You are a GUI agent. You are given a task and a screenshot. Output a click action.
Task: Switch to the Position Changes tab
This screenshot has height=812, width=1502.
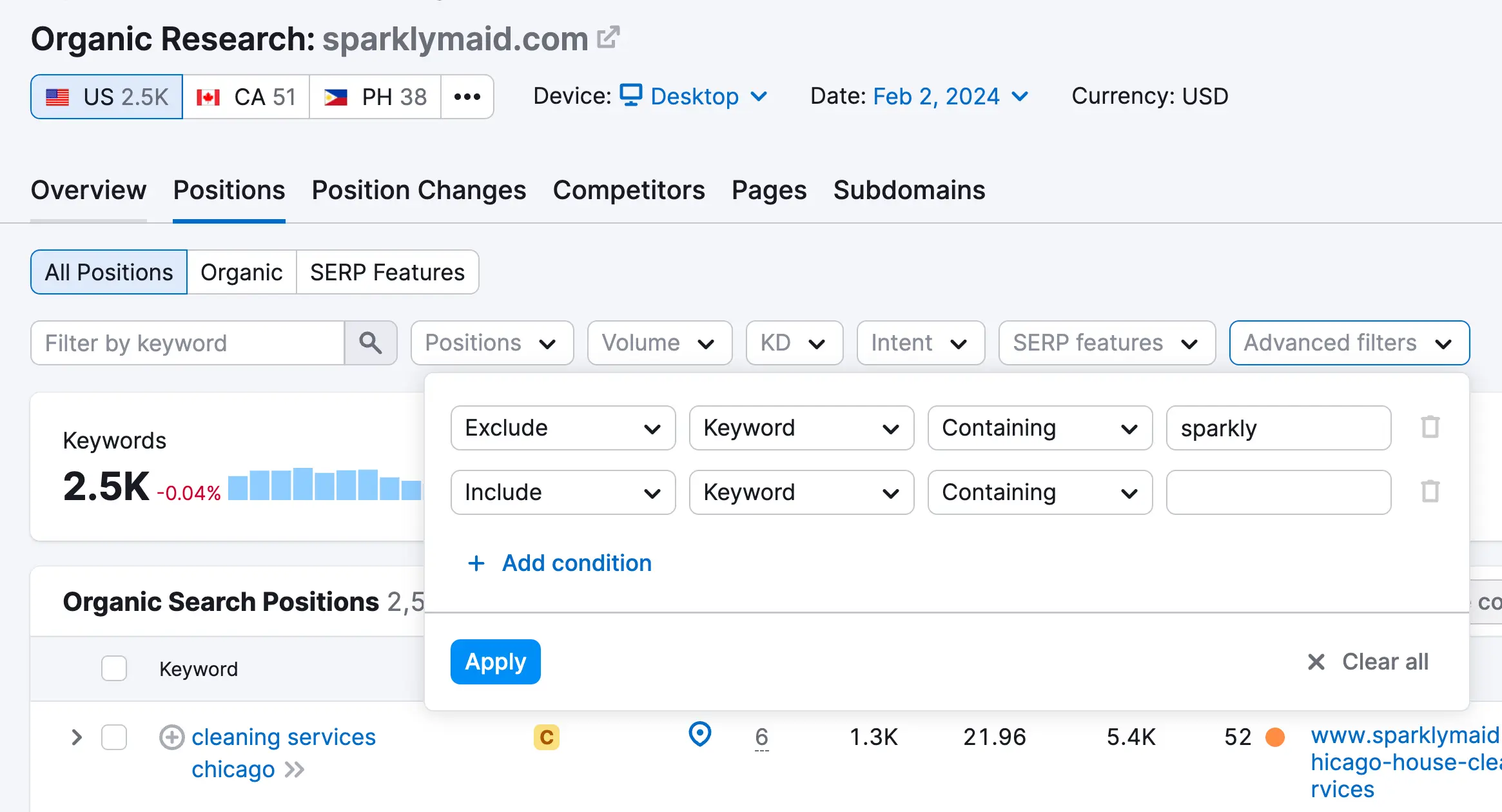(x=418, y=190)
